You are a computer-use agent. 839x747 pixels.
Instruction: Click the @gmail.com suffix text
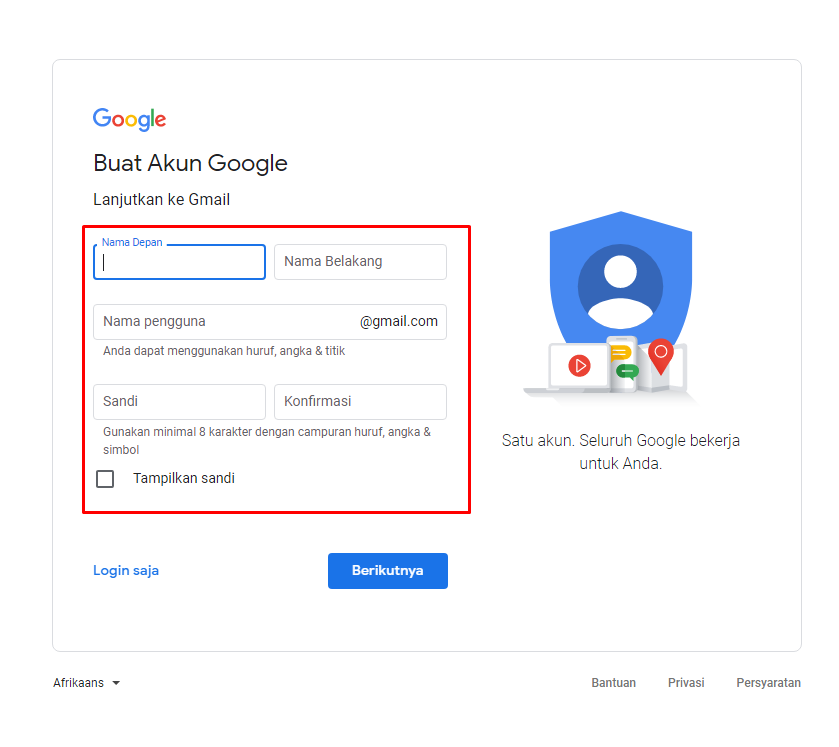click(x=399, y=322)
